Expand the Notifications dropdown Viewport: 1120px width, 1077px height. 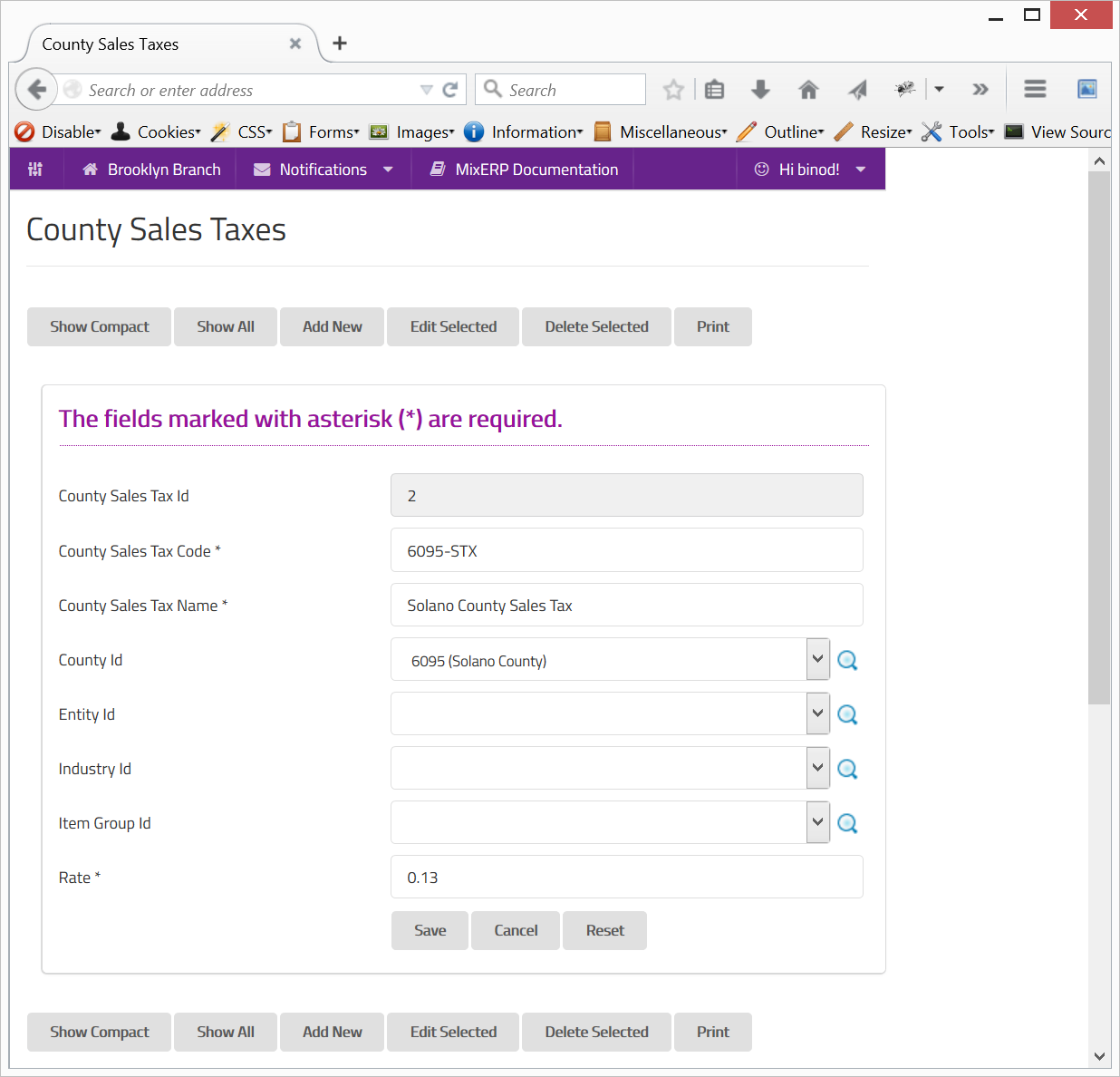tap(323, 170)
